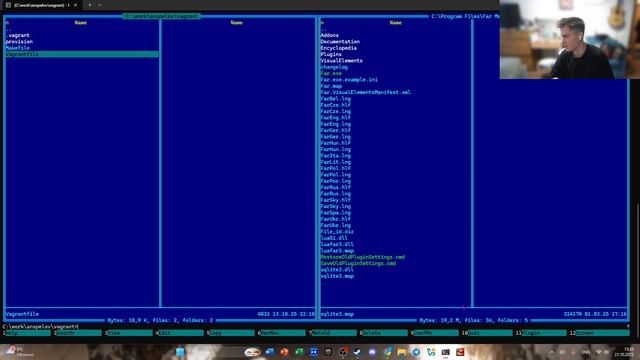Show hidden system tray icons
Image resolution: width=640 pixels, height=360 pixels.
[552, 352]
